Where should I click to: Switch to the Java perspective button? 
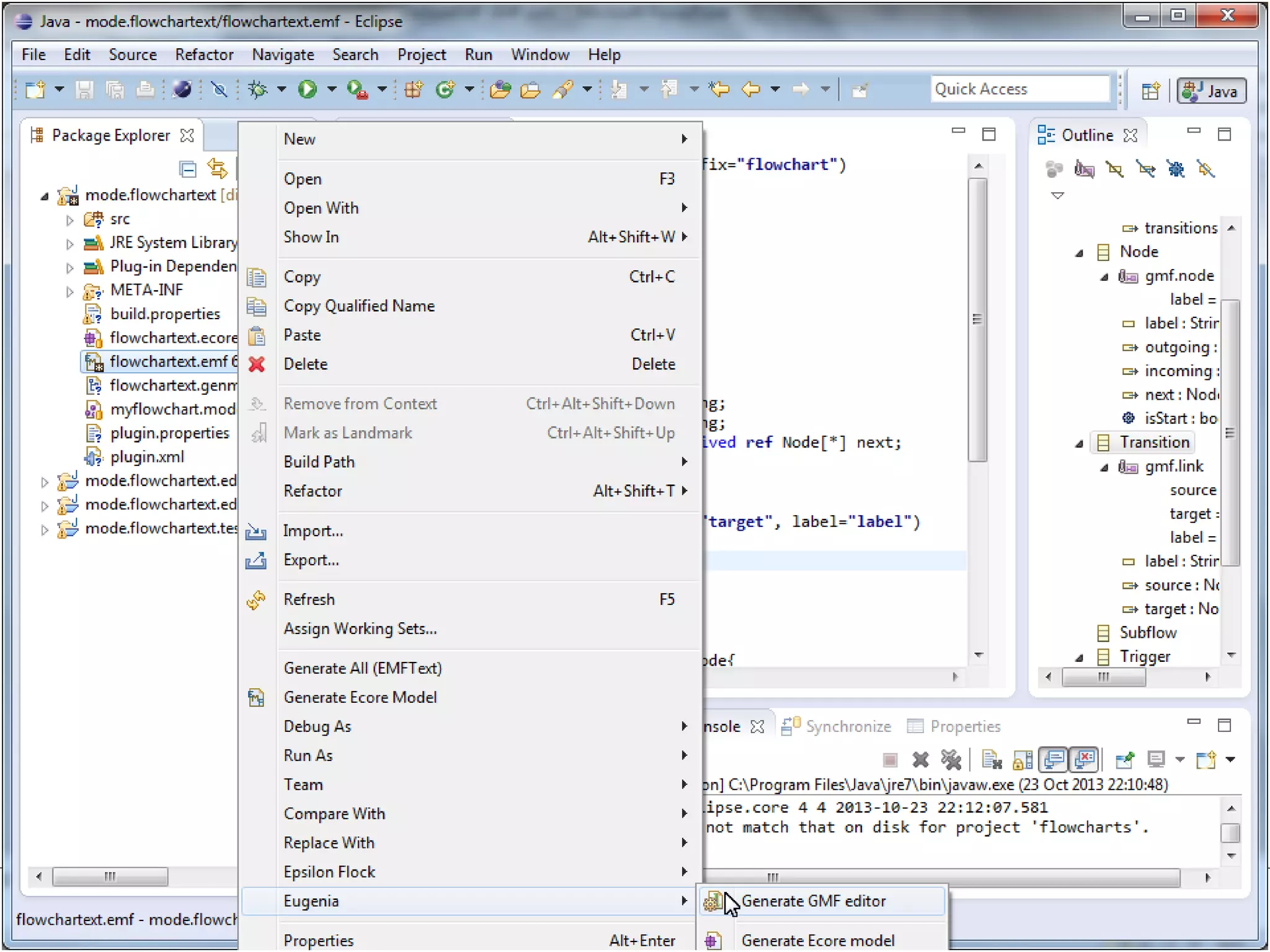point(1211,91)
